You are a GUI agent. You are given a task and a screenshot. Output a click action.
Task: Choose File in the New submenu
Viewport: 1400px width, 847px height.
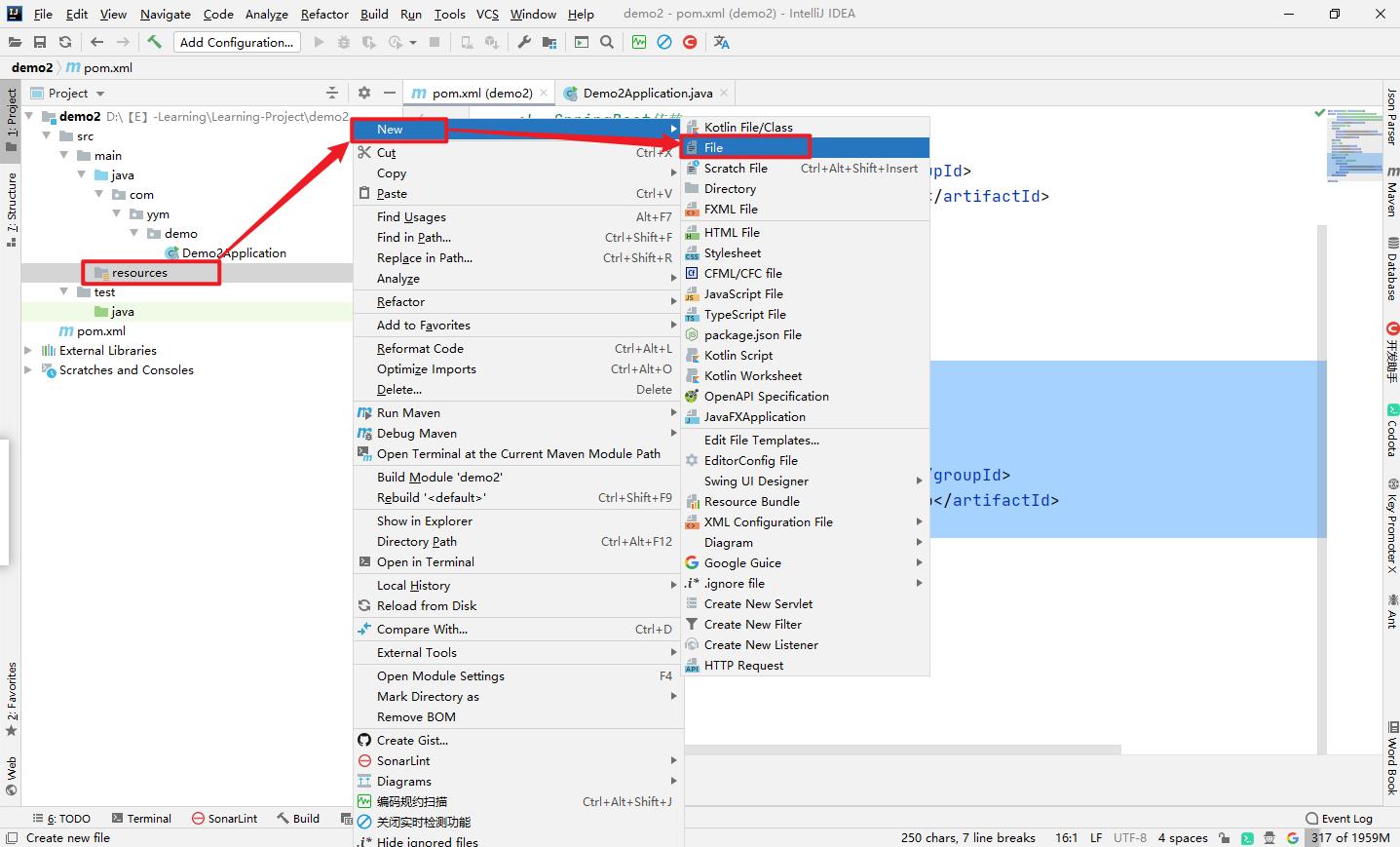click(807, 147)
